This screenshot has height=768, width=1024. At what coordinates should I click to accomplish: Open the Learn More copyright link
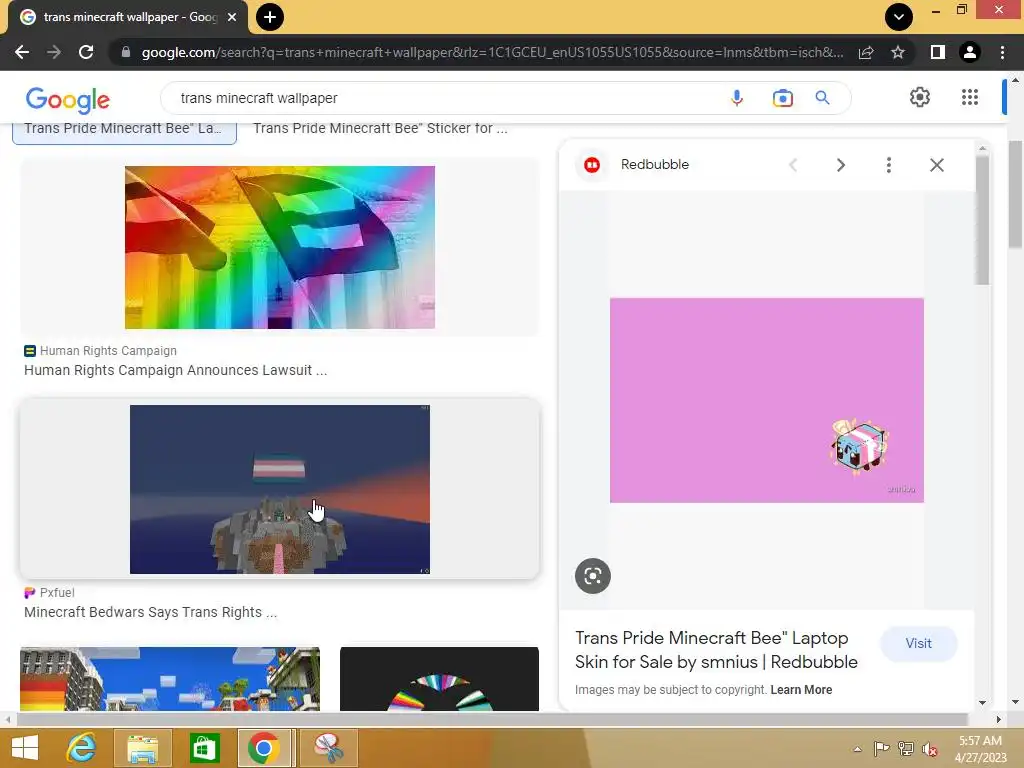[x=801, y=690]
